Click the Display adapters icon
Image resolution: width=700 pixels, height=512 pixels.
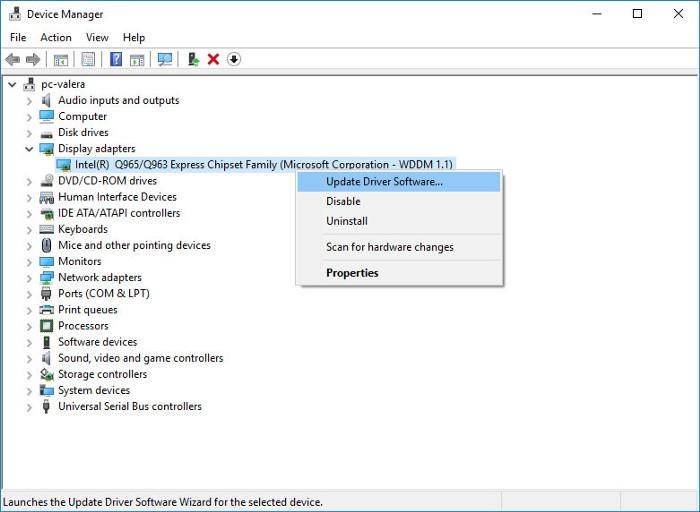47,149
